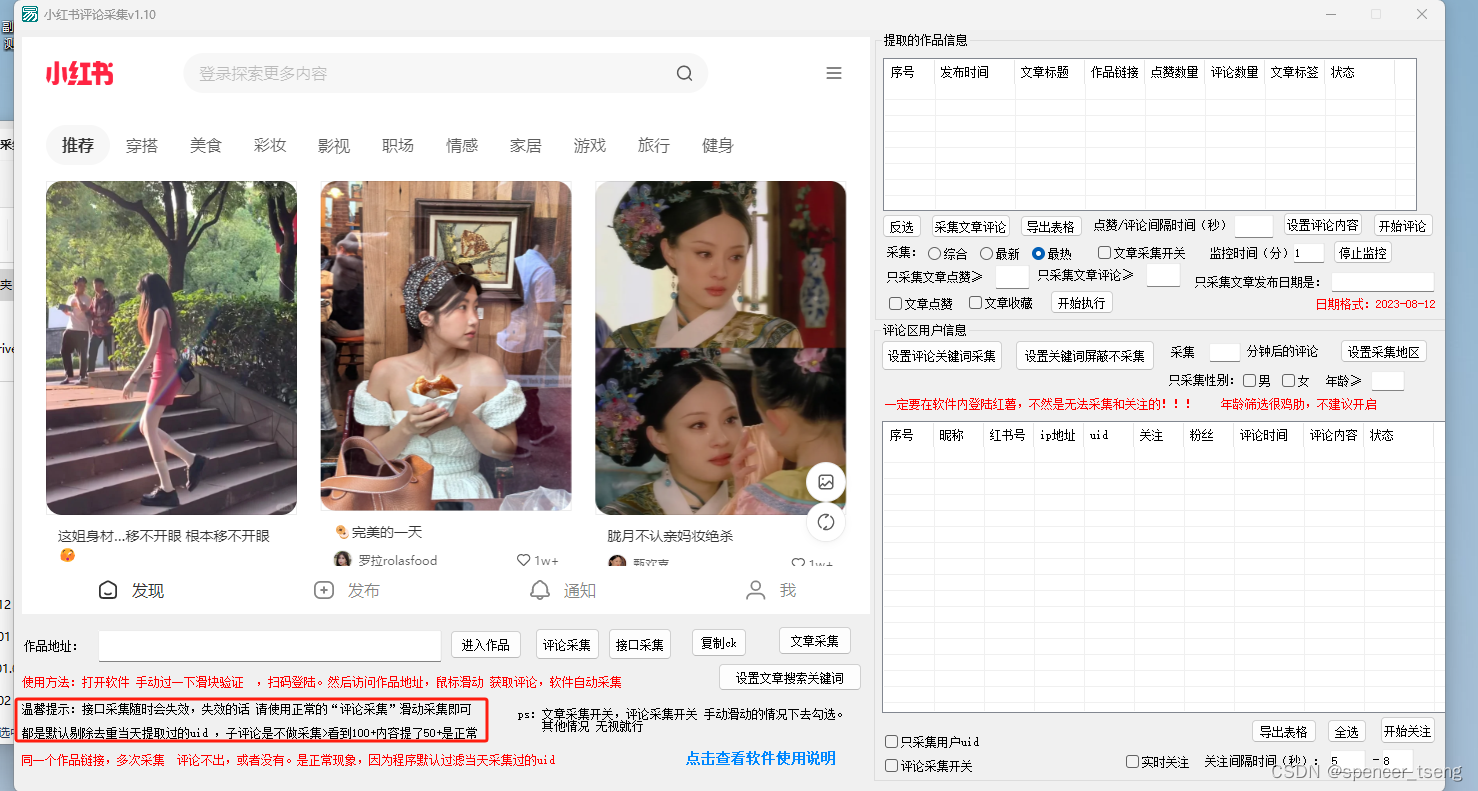Switch to the 美食 tab
The image size is (1478, 791).
point(205,145)
